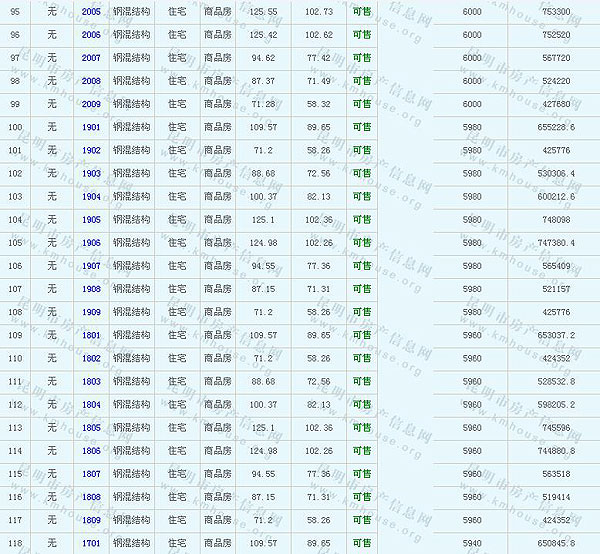This screenshot has width=600, height=554.
Task: Click room number 1804
Action: pos(91,404)
